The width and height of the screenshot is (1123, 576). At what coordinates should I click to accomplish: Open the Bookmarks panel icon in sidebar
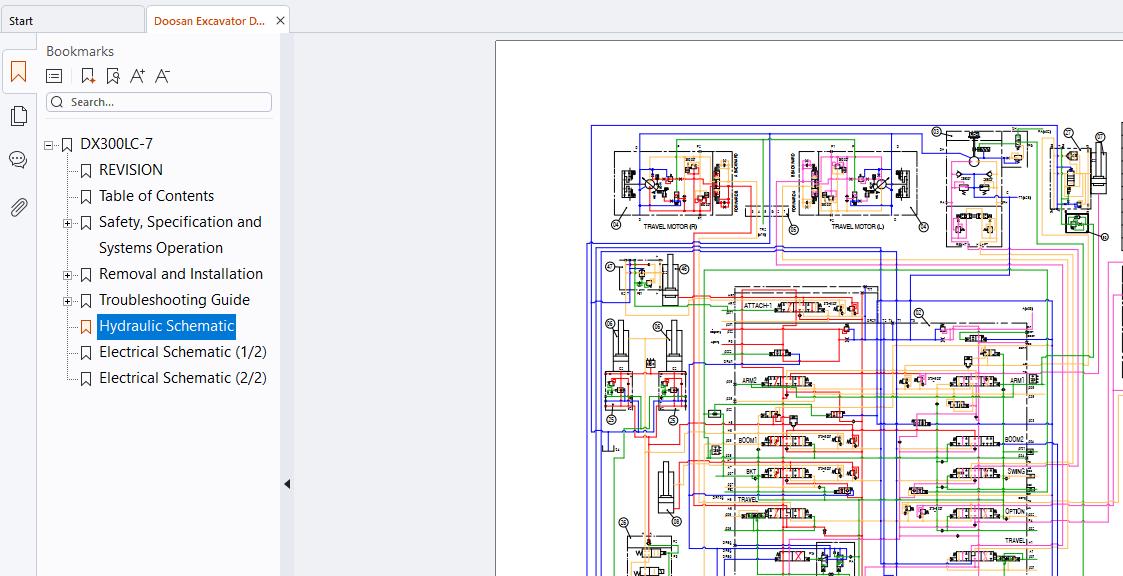(19, 72)
